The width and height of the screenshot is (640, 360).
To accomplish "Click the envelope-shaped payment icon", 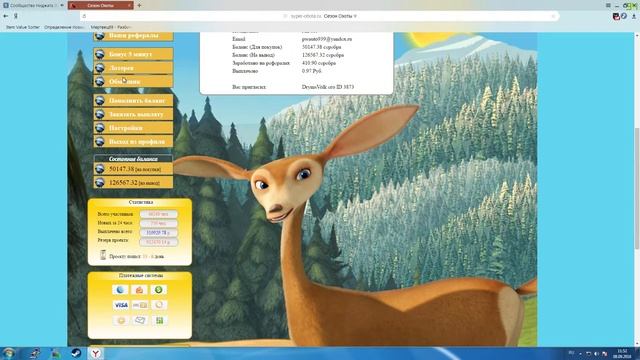I will tap(140, 320).
